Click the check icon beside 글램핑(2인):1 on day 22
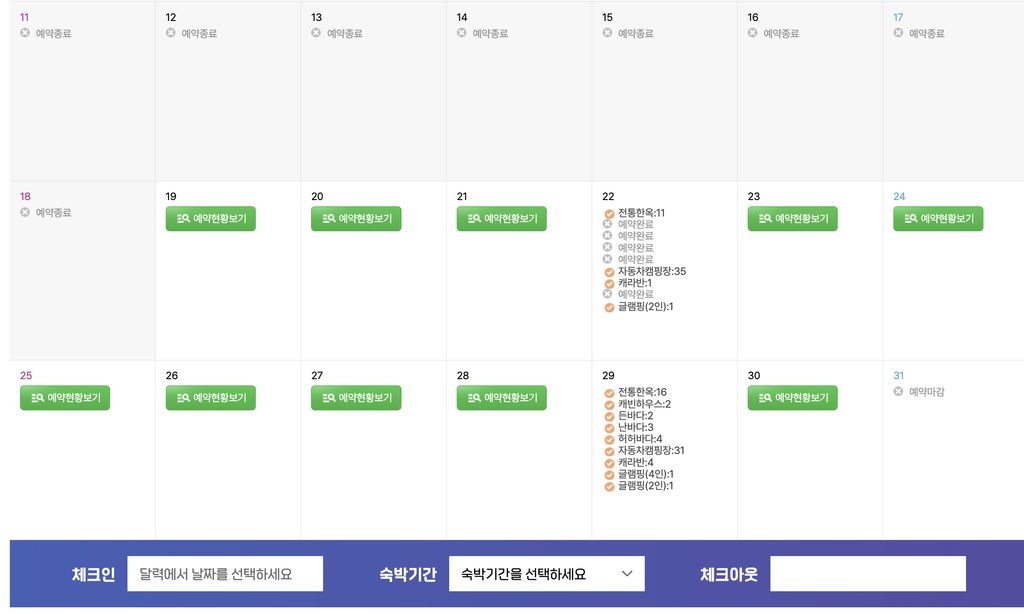The width and height of the screenshot is (1024, 614). (x=609, y=307)
